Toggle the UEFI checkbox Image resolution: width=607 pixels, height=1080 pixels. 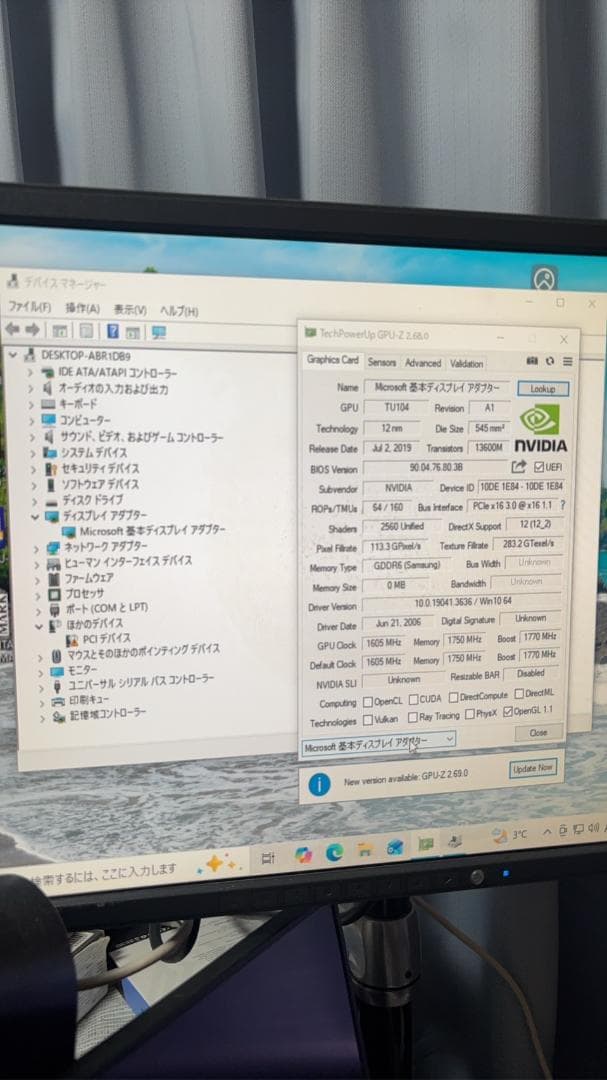538,467
